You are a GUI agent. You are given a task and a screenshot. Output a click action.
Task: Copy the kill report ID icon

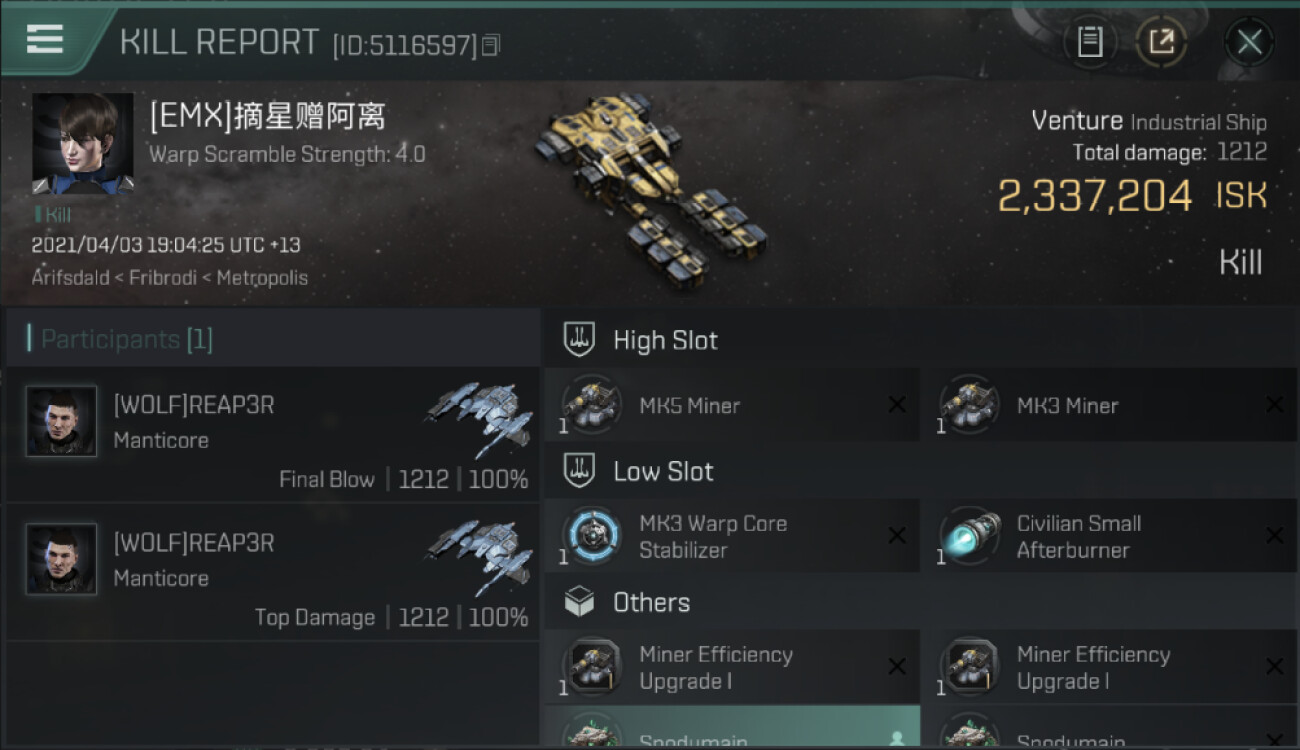coord(490,45)
